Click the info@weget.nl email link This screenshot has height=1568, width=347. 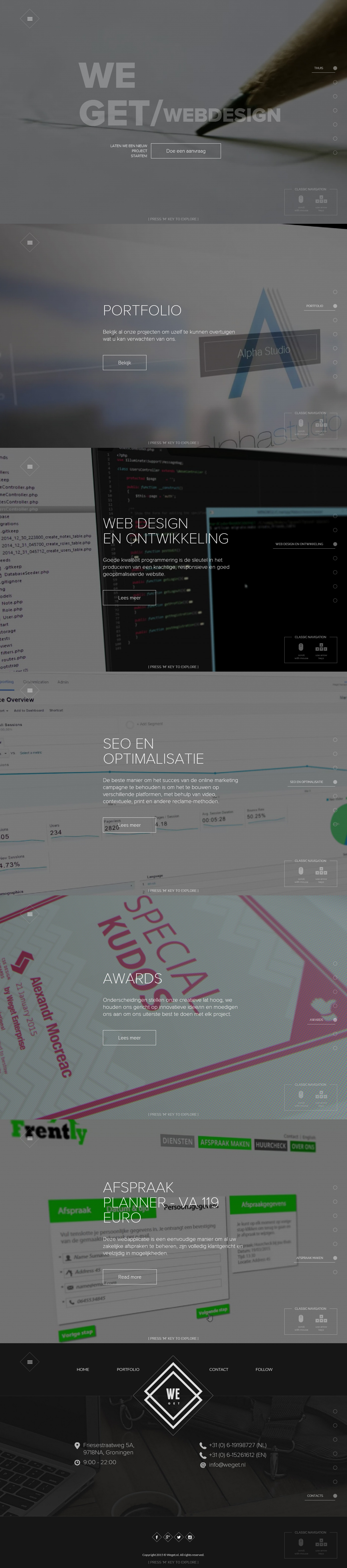pyautogui.click(x=226, y=1464)
